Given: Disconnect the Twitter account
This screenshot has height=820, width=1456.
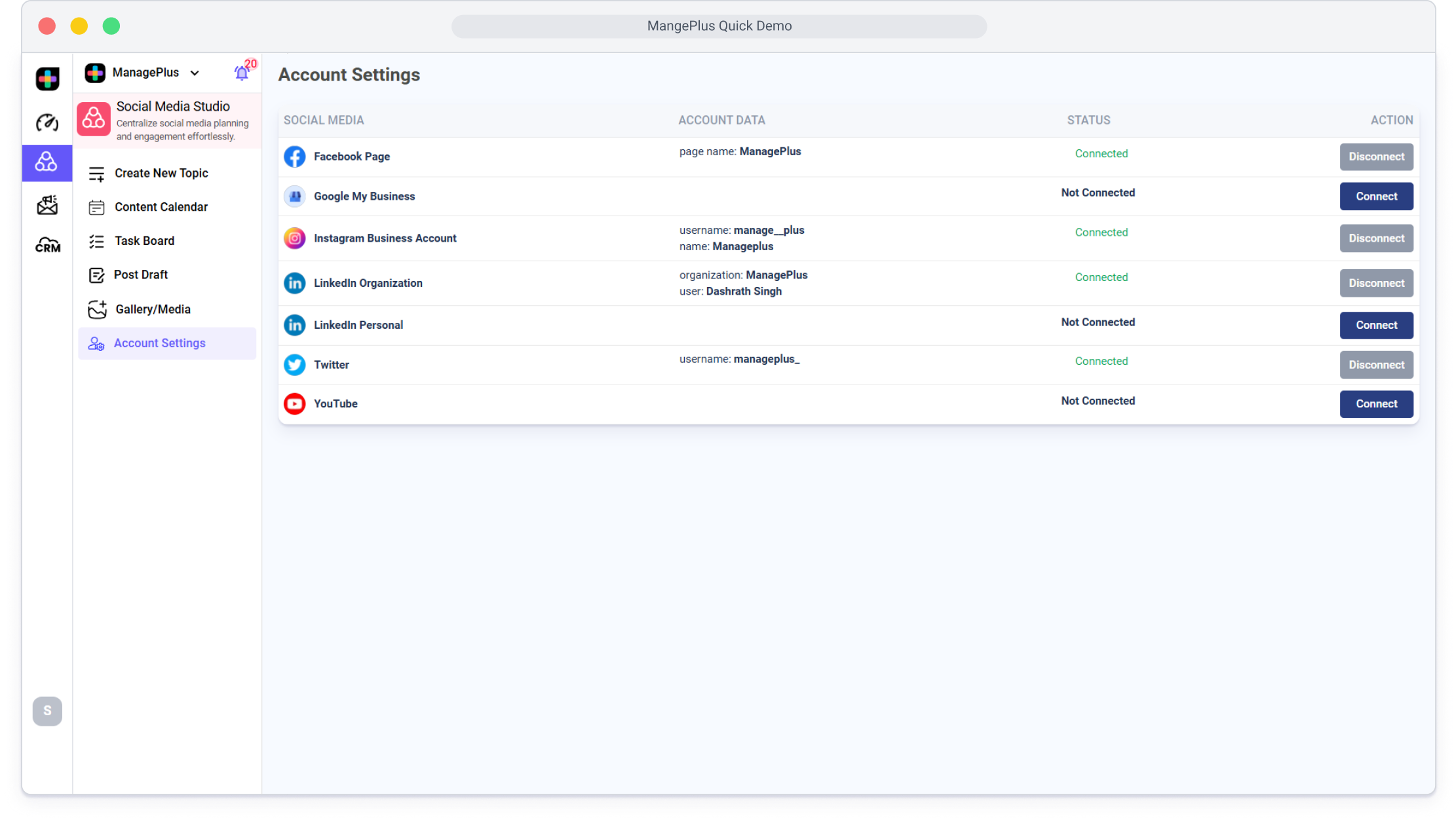Looking at the screenshot, I should point(1375,365).
